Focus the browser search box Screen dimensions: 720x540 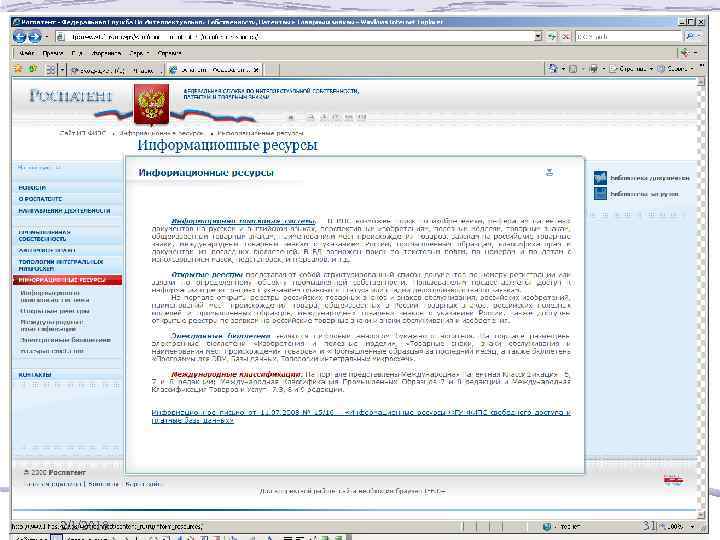point(628,36)
